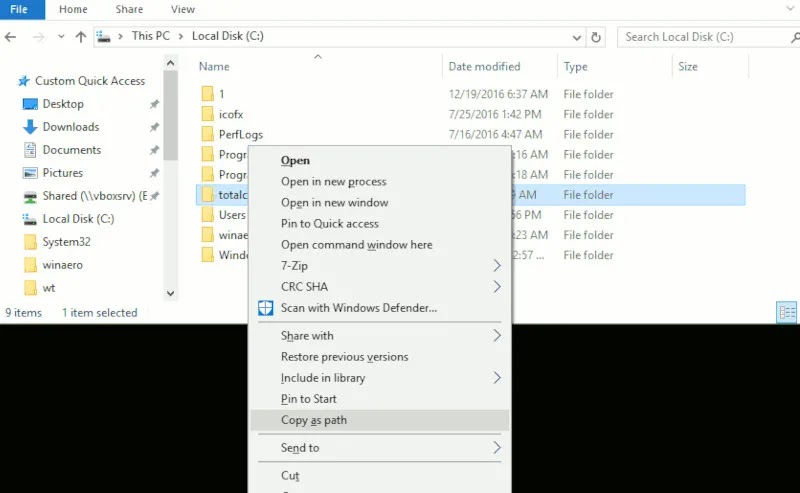The height and width of the screenshot is (493, 800).
Task: Expand the ribbon with the chevron
Action: point(790,8)
